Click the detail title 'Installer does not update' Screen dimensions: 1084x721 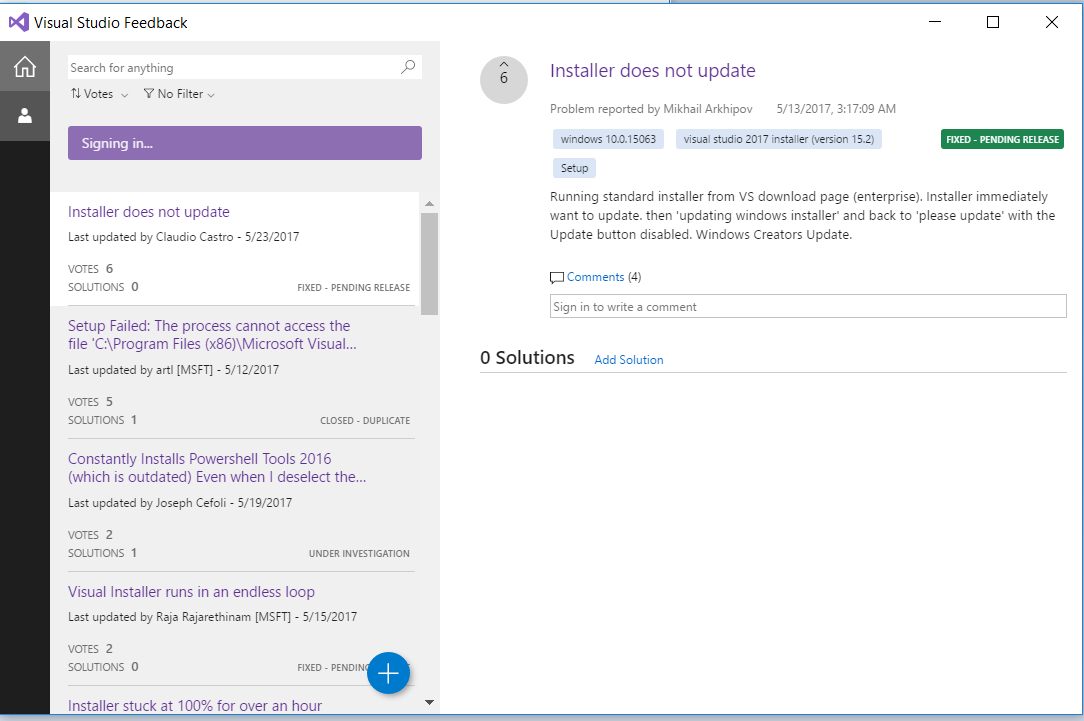tap(653, 71)
